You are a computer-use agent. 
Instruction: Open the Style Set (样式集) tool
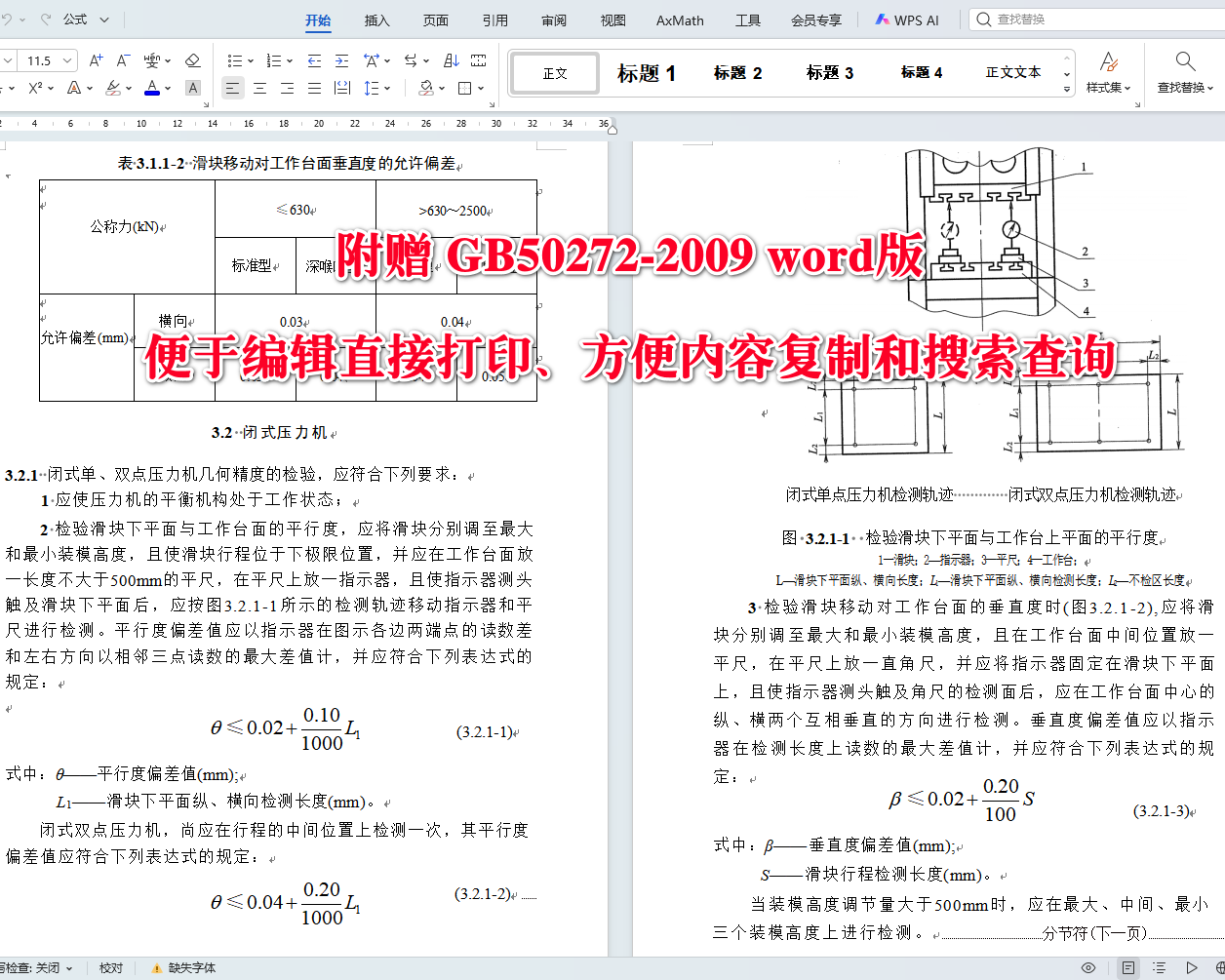click(x=1109, y=72)
